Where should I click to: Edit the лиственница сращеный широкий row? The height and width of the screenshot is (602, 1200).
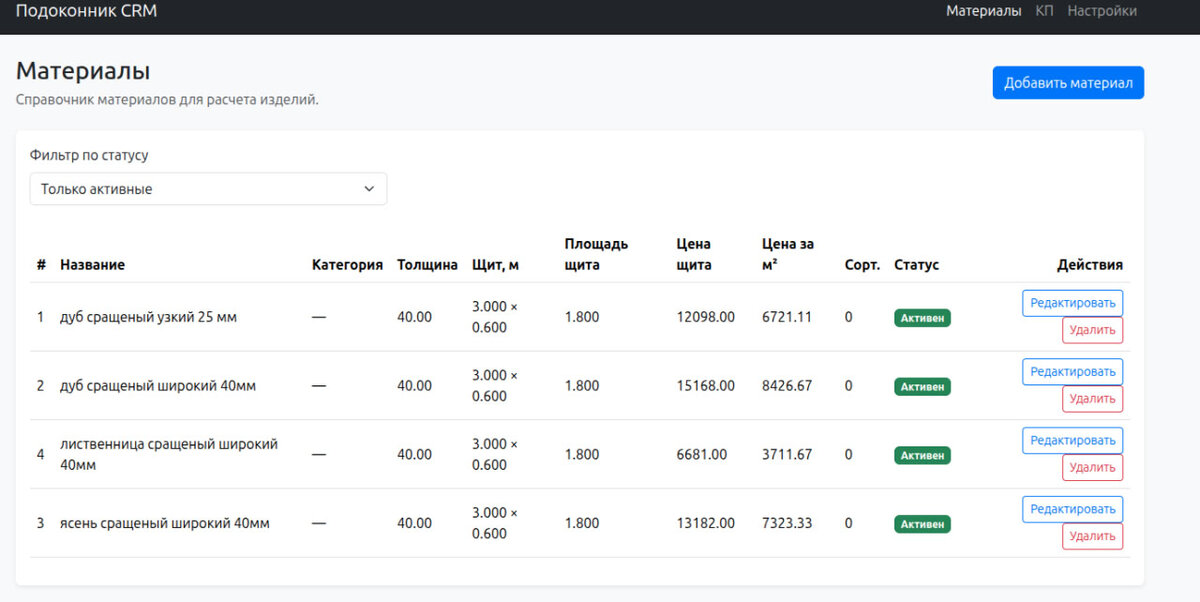click(1072, 441)
